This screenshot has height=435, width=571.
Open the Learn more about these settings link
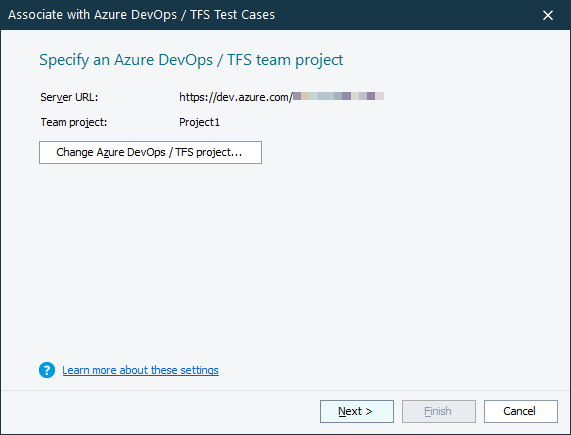click(140, 370)
